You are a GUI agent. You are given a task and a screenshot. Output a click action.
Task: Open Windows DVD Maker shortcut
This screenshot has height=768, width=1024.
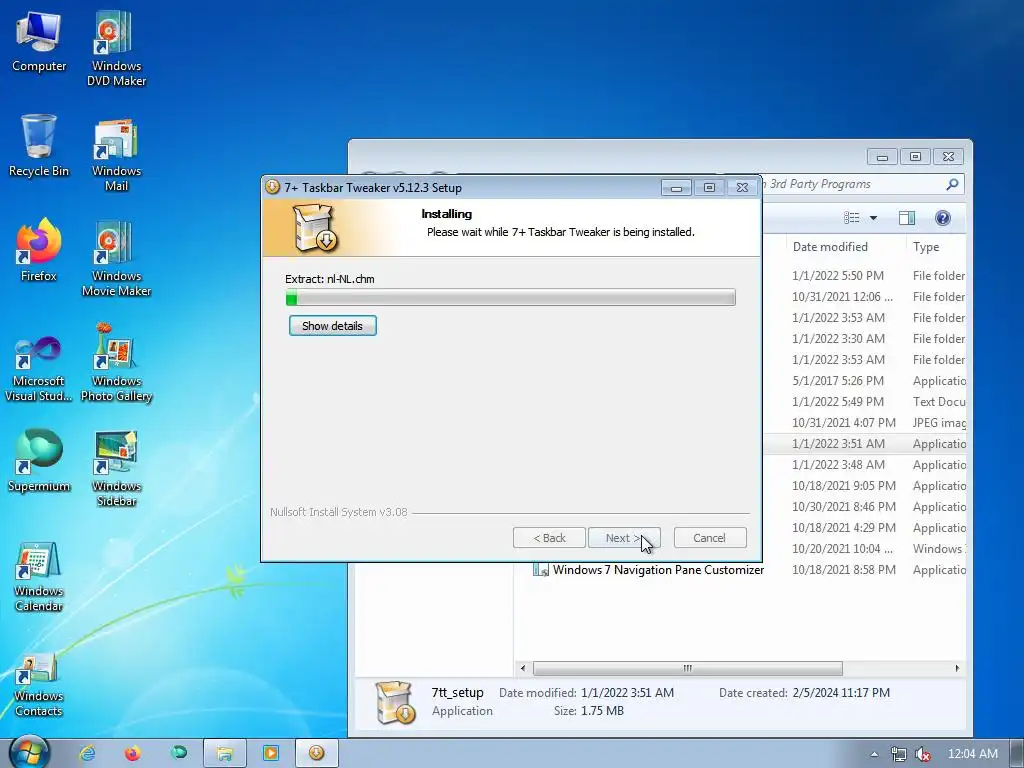(116, 47)
